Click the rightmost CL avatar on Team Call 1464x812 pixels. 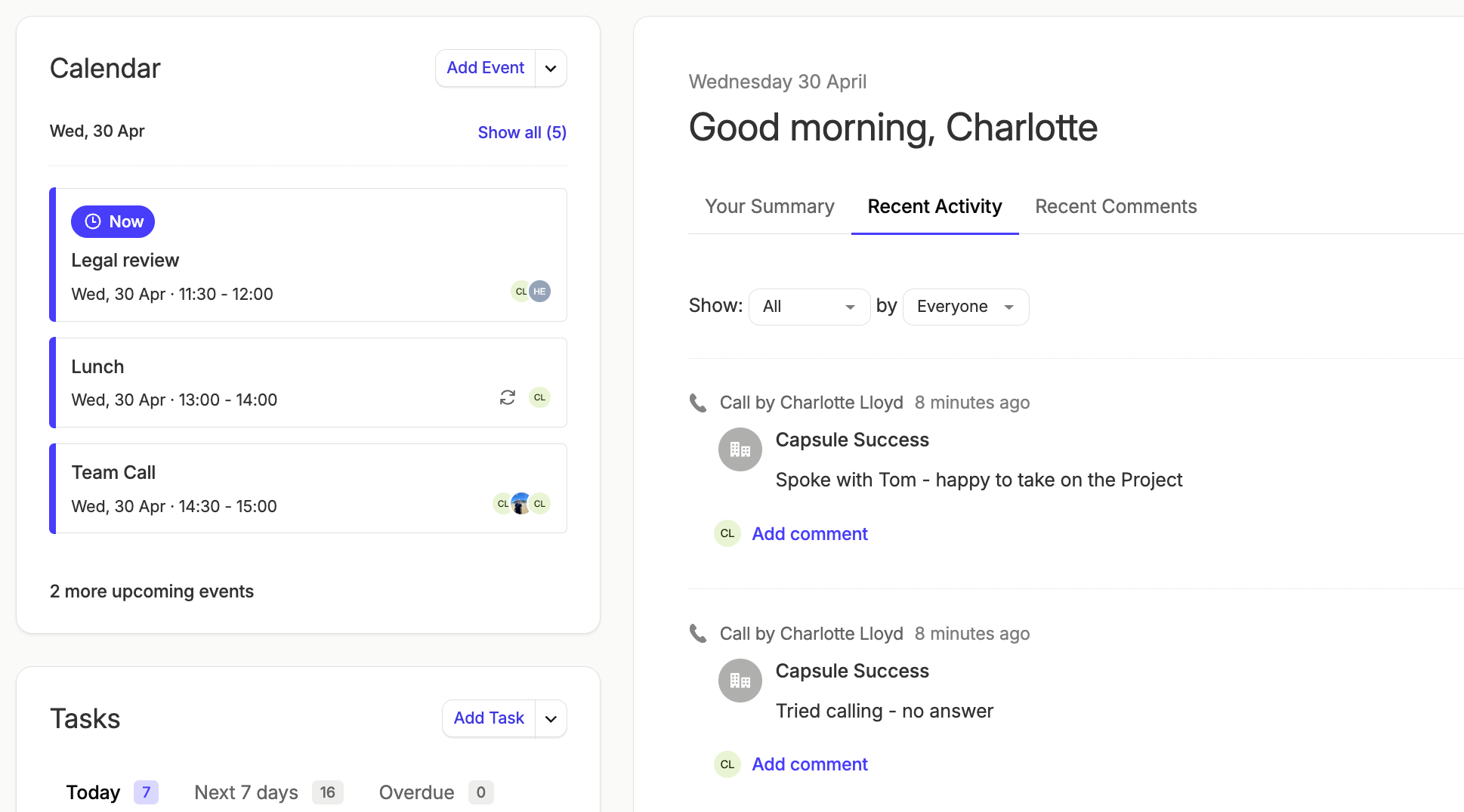[x=539, y=503]
